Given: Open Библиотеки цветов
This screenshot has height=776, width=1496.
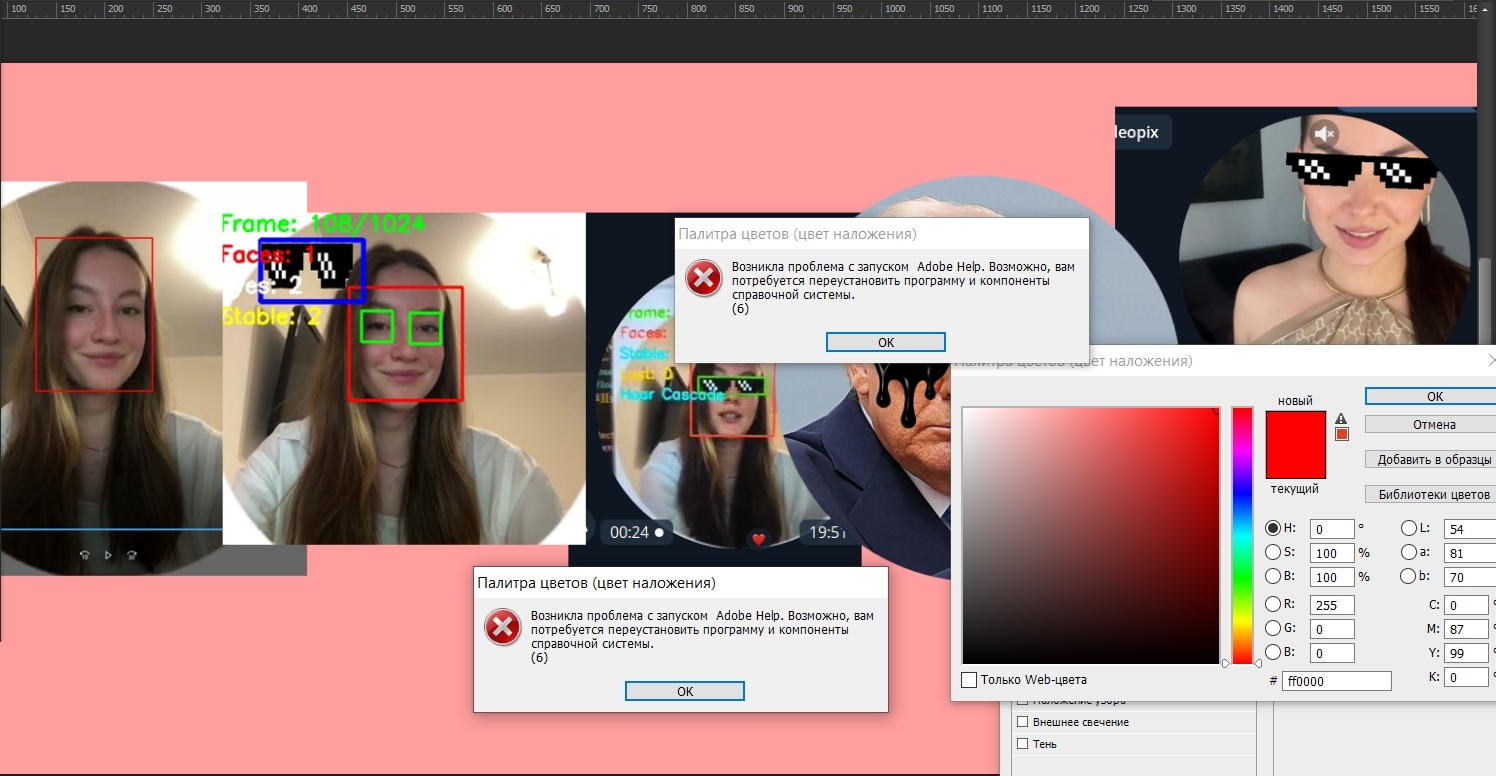Looking at the screenshot, I should pos(1433,494).
